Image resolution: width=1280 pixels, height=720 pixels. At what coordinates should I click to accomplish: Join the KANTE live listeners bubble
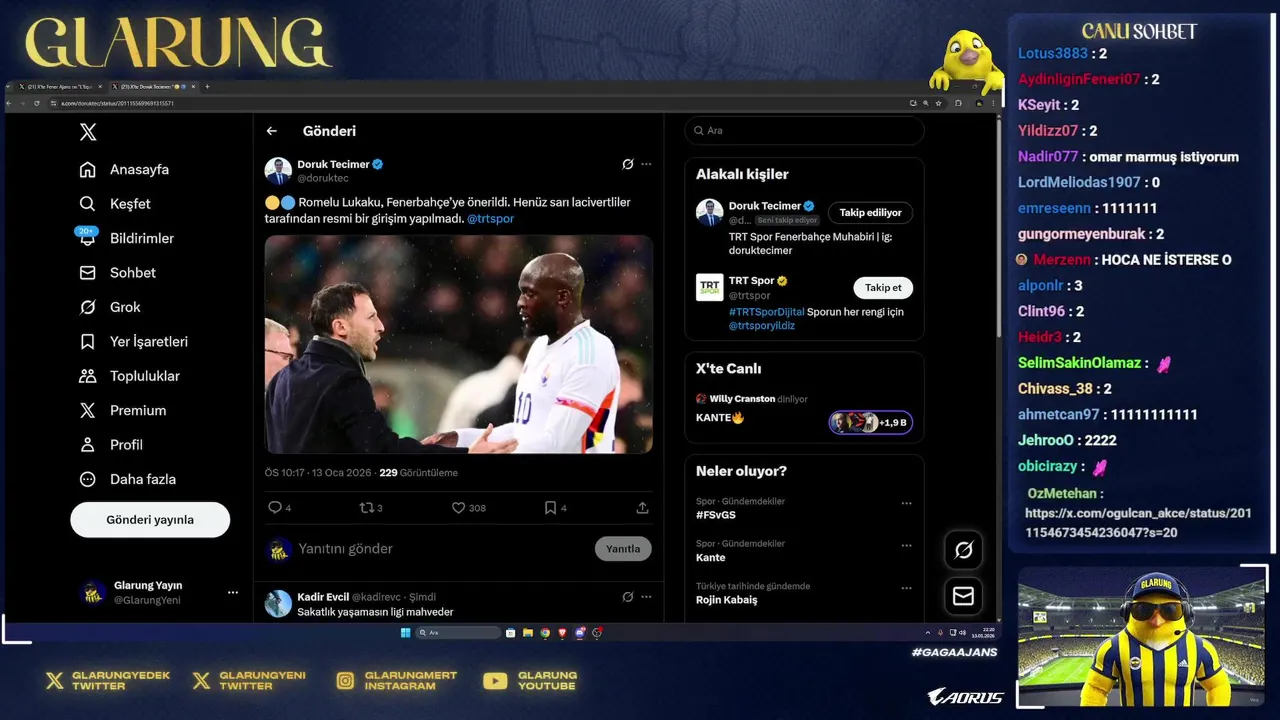pos(870,422)
